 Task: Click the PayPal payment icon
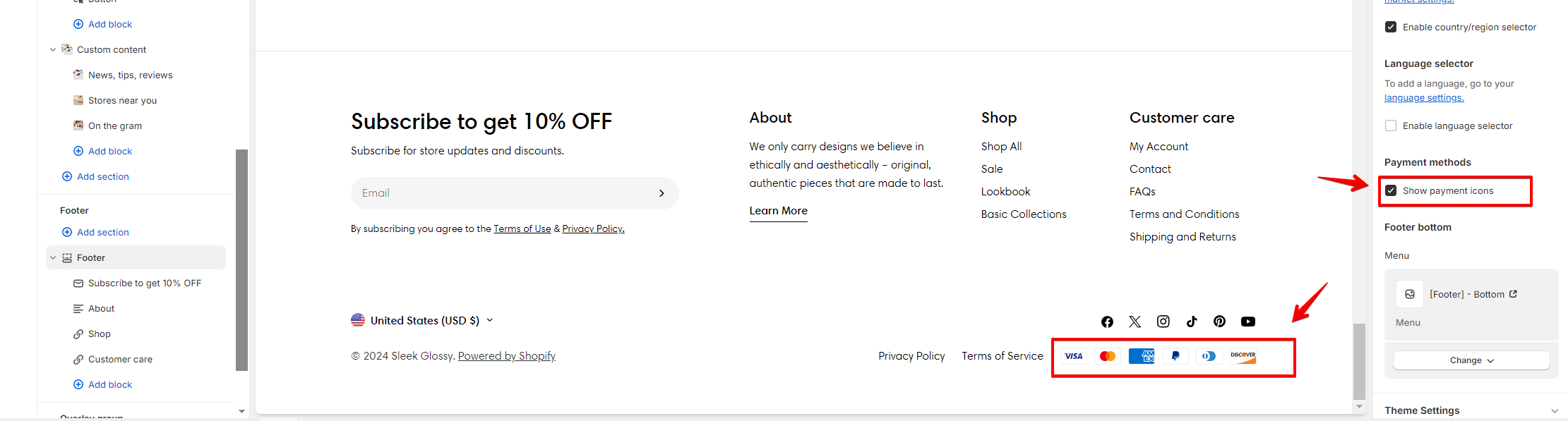[x=1175, y=356]
